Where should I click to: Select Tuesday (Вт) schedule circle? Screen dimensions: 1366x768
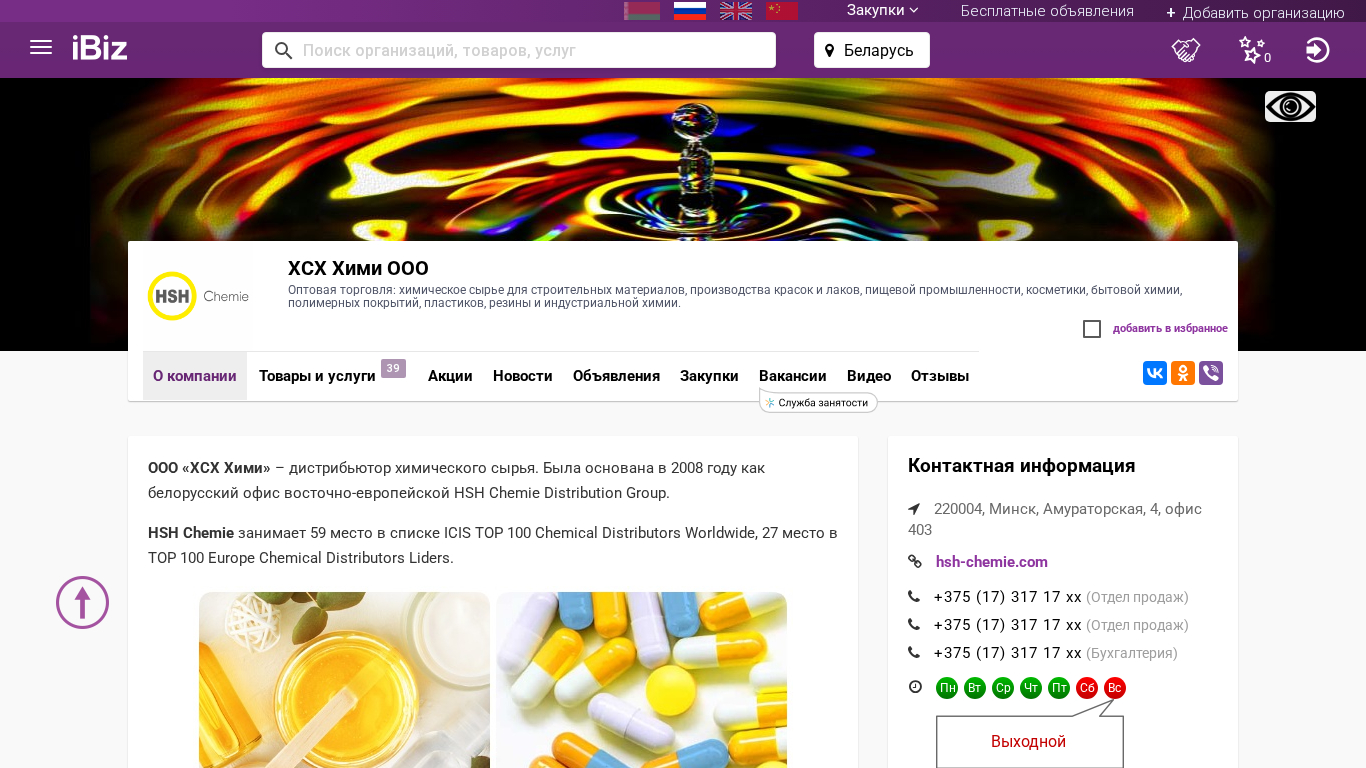coord(975,688)
